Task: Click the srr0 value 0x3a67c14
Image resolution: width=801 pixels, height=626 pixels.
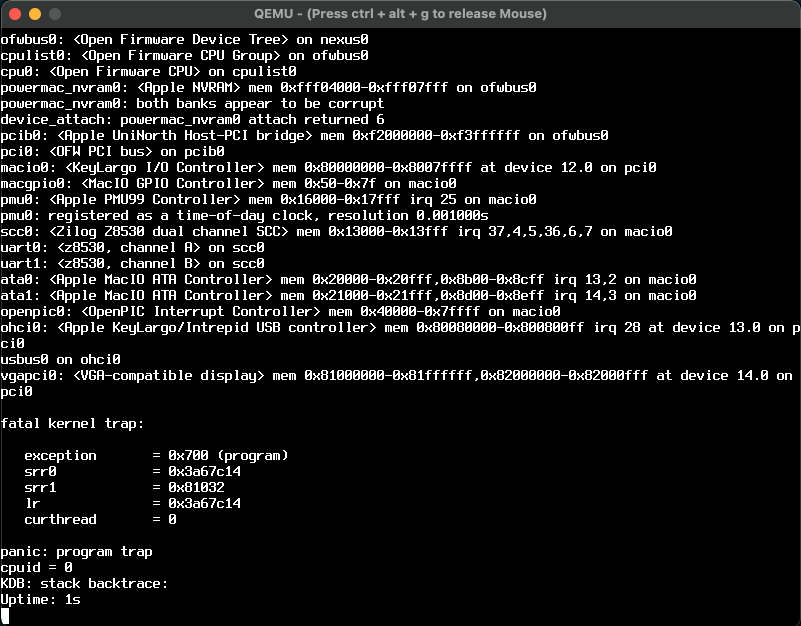Action: [204, 471]
